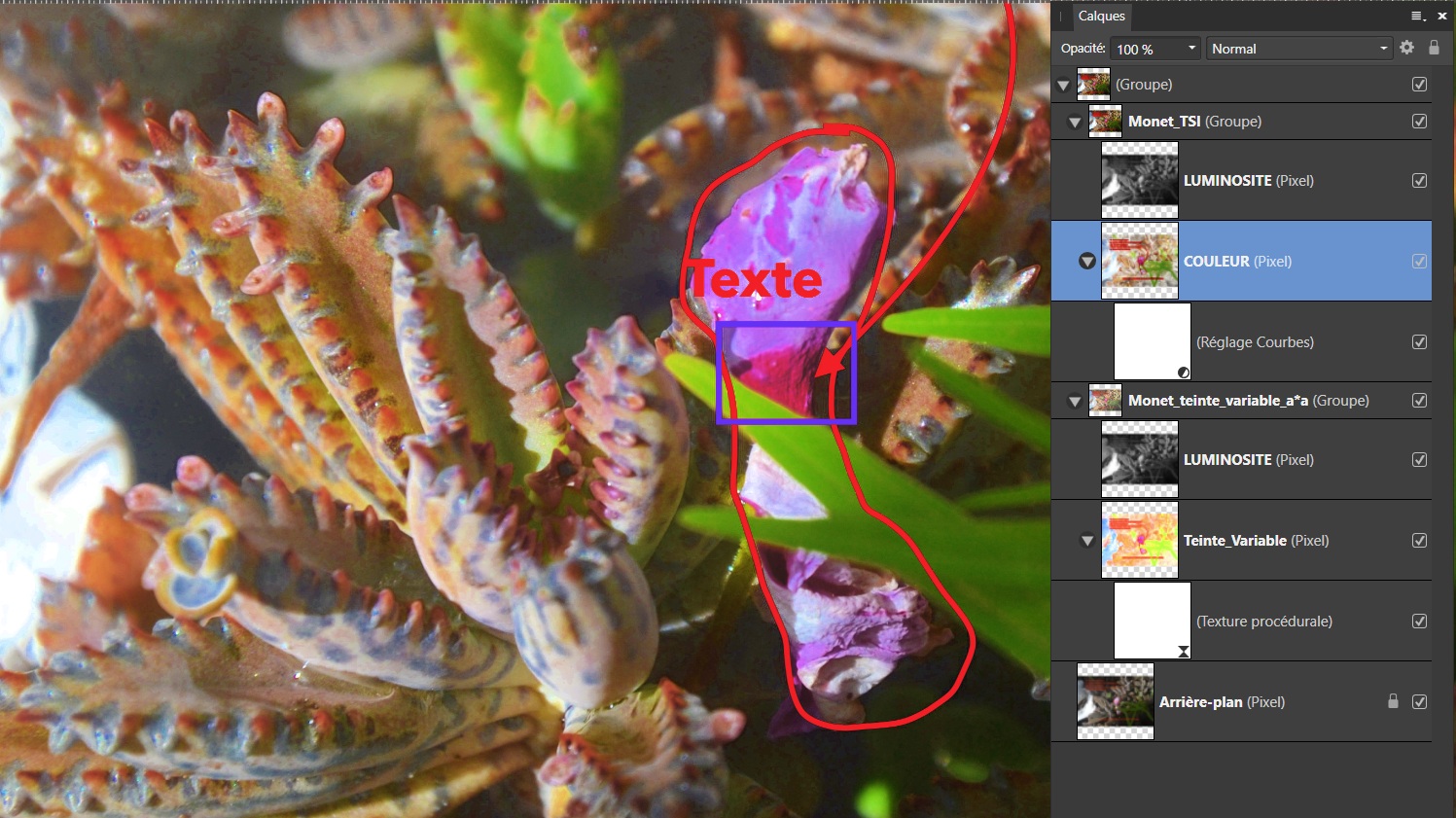Disable the Réglage Courbes adjustment
The height and width of the screenshot is (818, 1456).
coord(1420,342)
